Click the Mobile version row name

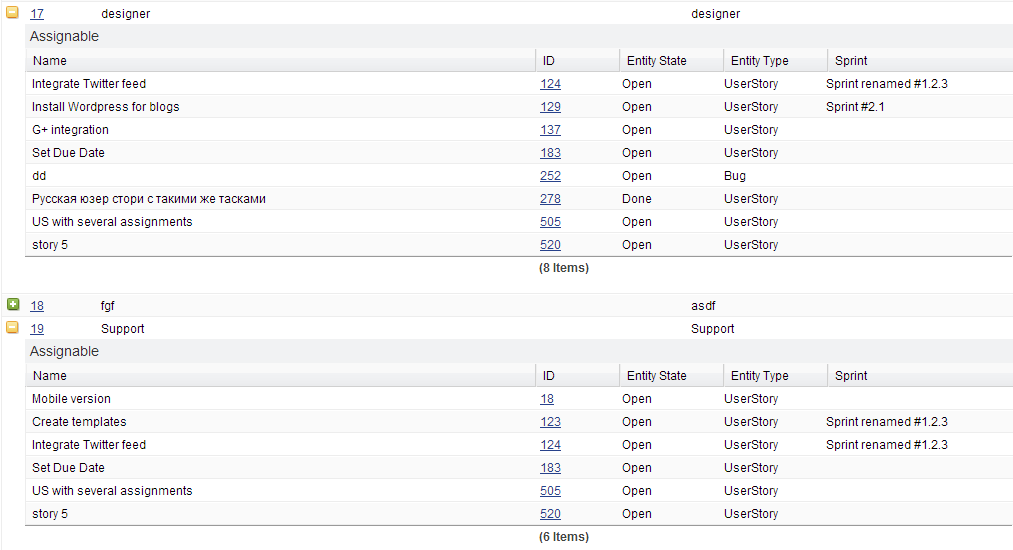tap(71, 399)
